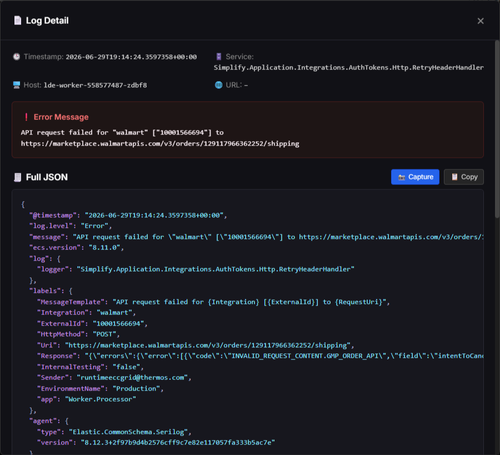Click the "agent" JSON key
This screenshot has width=500, height=455.
44,421
